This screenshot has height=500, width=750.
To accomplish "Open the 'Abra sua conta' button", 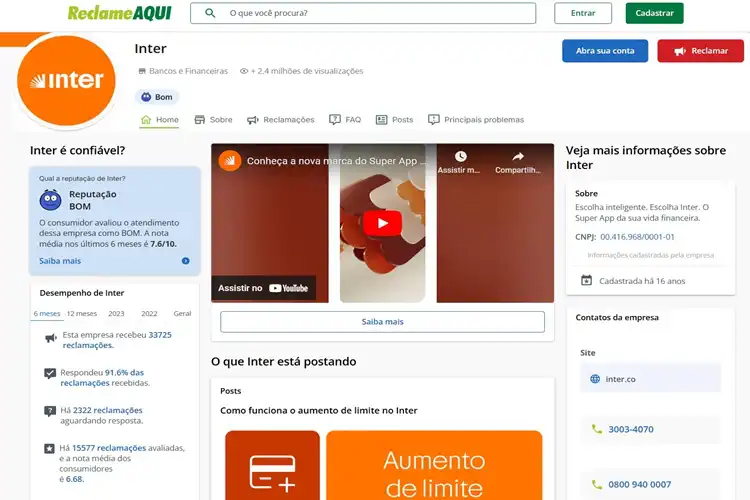I will [605, 51].
